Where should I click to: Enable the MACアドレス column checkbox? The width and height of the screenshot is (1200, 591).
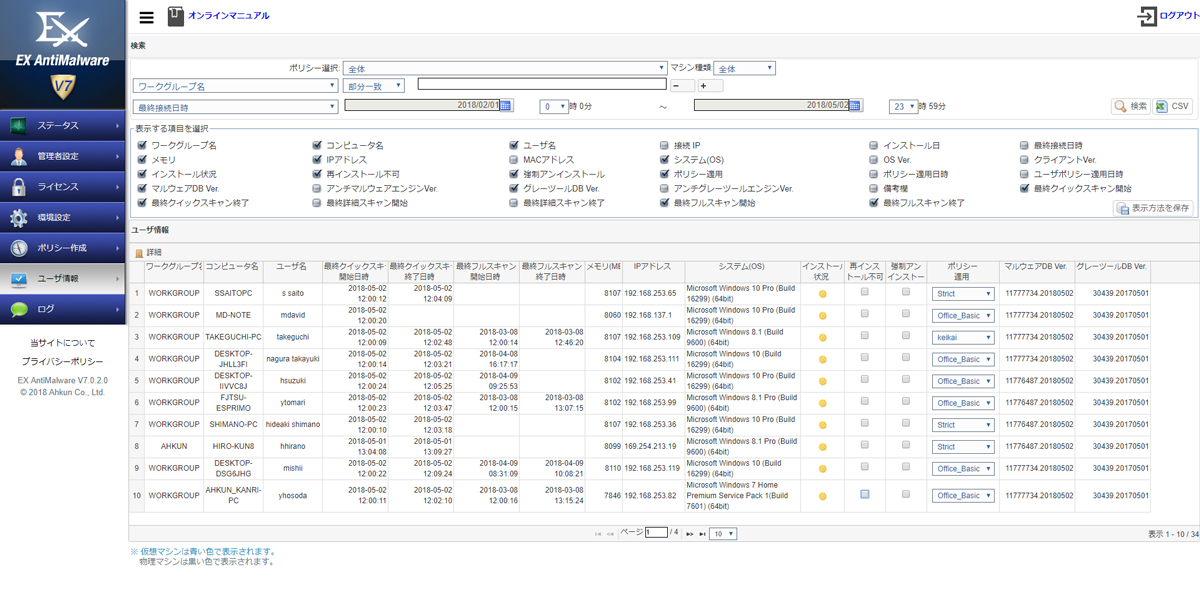(x=514, y=160)
